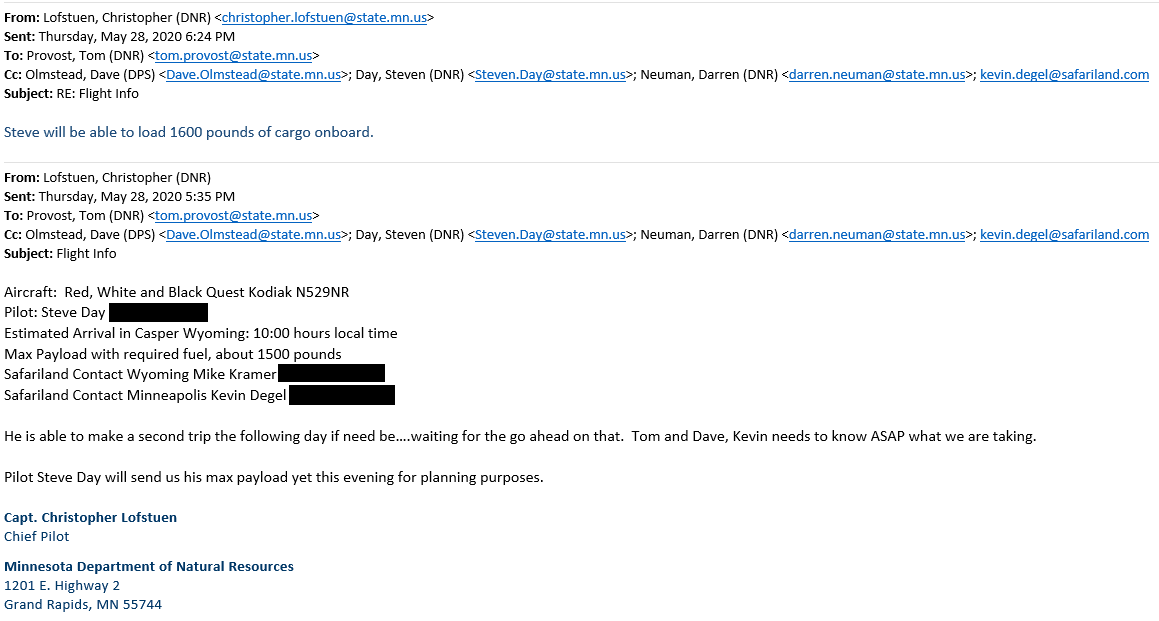The image size is (1159, 621).
Task: Click redacted block after Pilot Steve Day
Action: [158, 313]
